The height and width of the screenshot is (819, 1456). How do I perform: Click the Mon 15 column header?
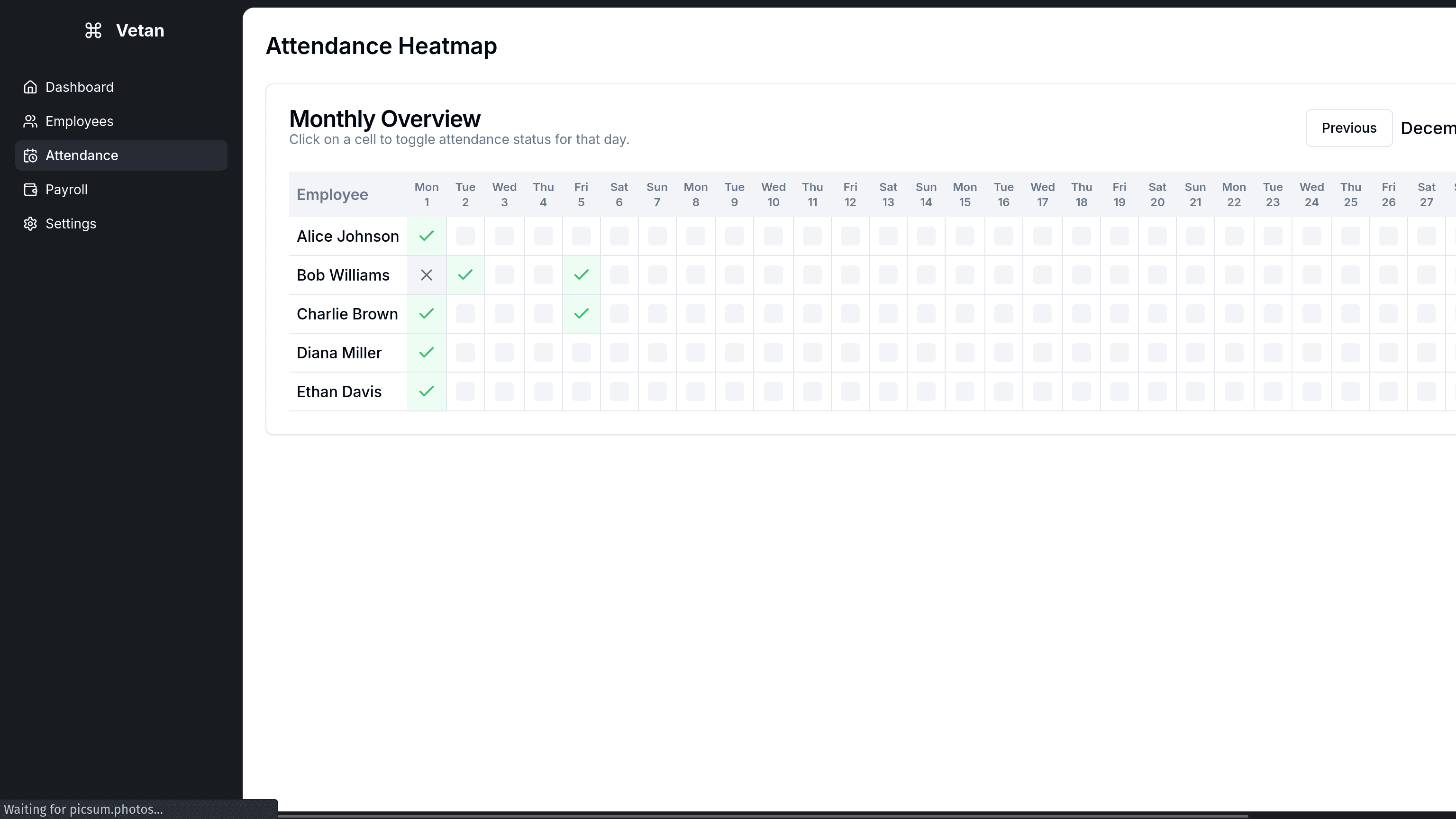click(x=964, y=194)
